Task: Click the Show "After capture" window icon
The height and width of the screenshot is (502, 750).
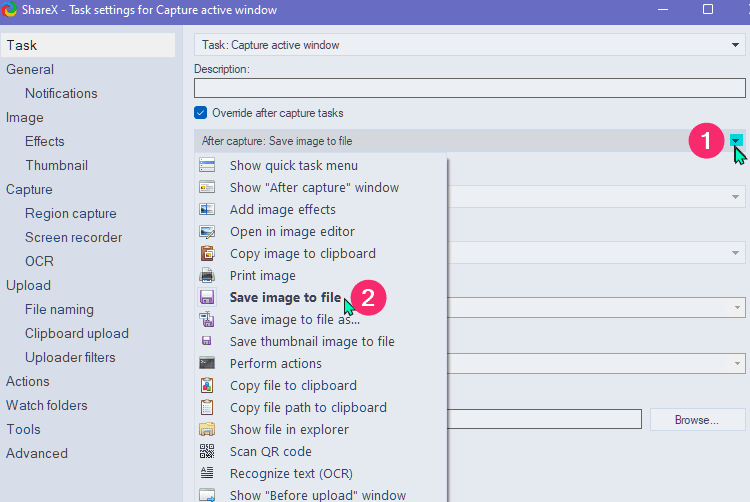Action: click(207, 187)
